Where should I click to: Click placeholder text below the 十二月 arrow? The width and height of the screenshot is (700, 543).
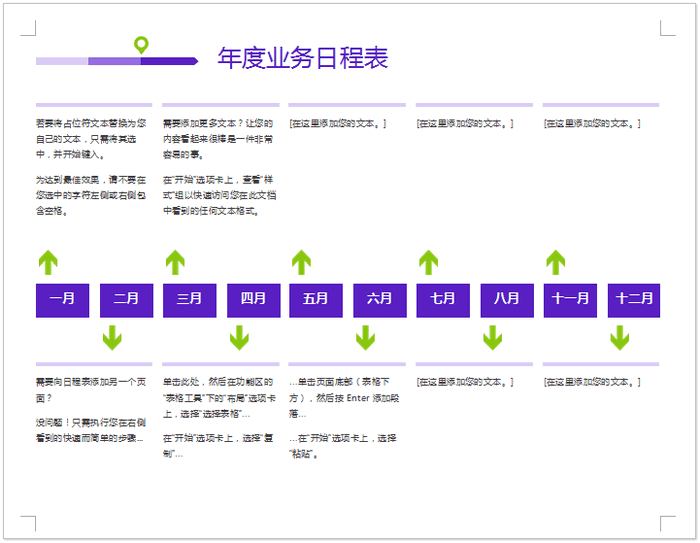click(x=592, y=382)
